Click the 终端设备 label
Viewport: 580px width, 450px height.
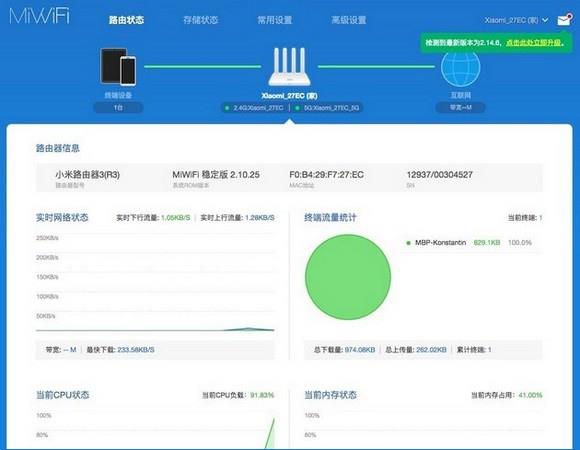(x=118, y=95)
